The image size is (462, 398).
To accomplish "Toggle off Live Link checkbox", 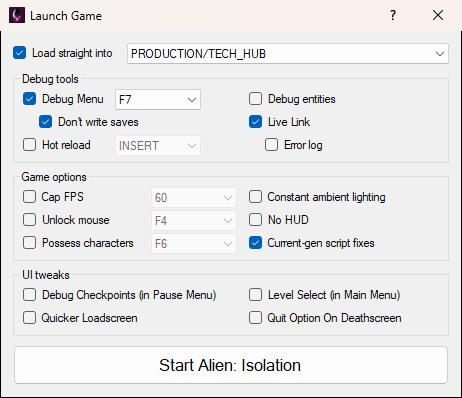I will pos(255,122).
